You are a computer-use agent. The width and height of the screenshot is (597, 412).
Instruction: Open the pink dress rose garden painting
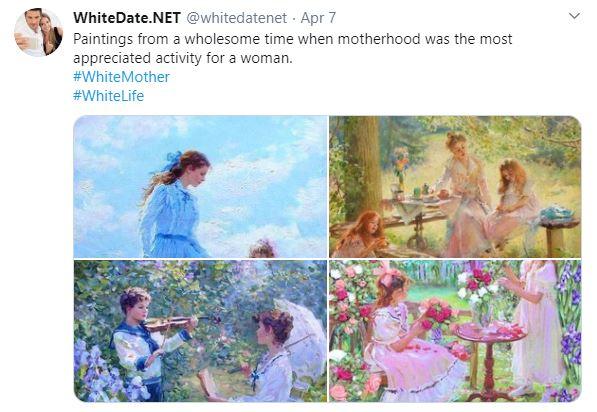click(455, 331)
